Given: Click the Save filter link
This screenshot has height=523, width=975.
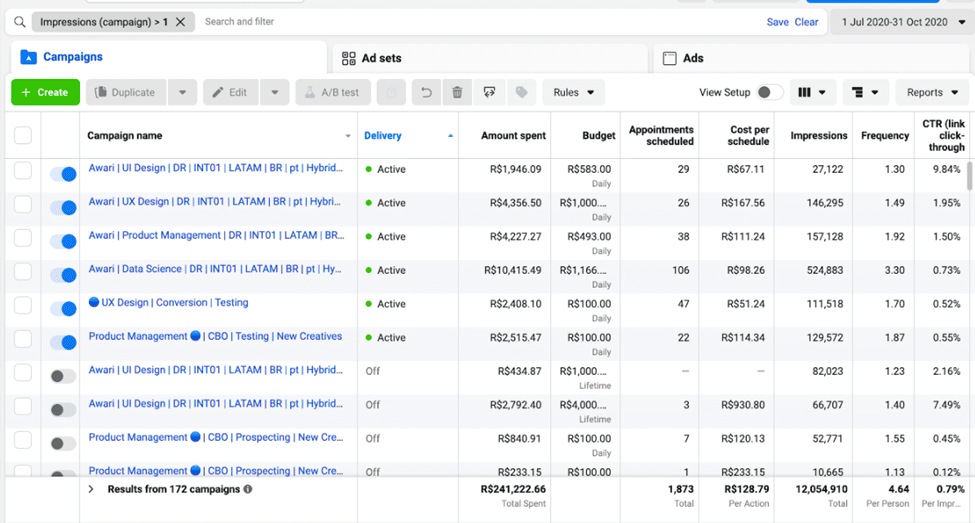Looking at the screenshot, I should click(x=777, y=22).
